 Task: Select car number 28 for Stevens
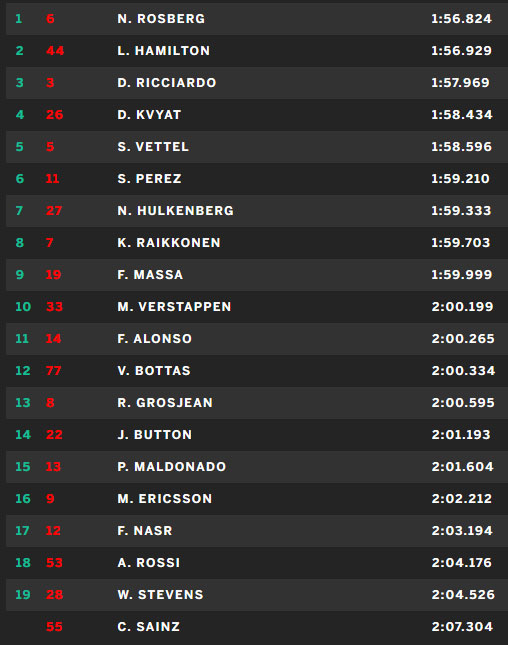coord(54,595)
